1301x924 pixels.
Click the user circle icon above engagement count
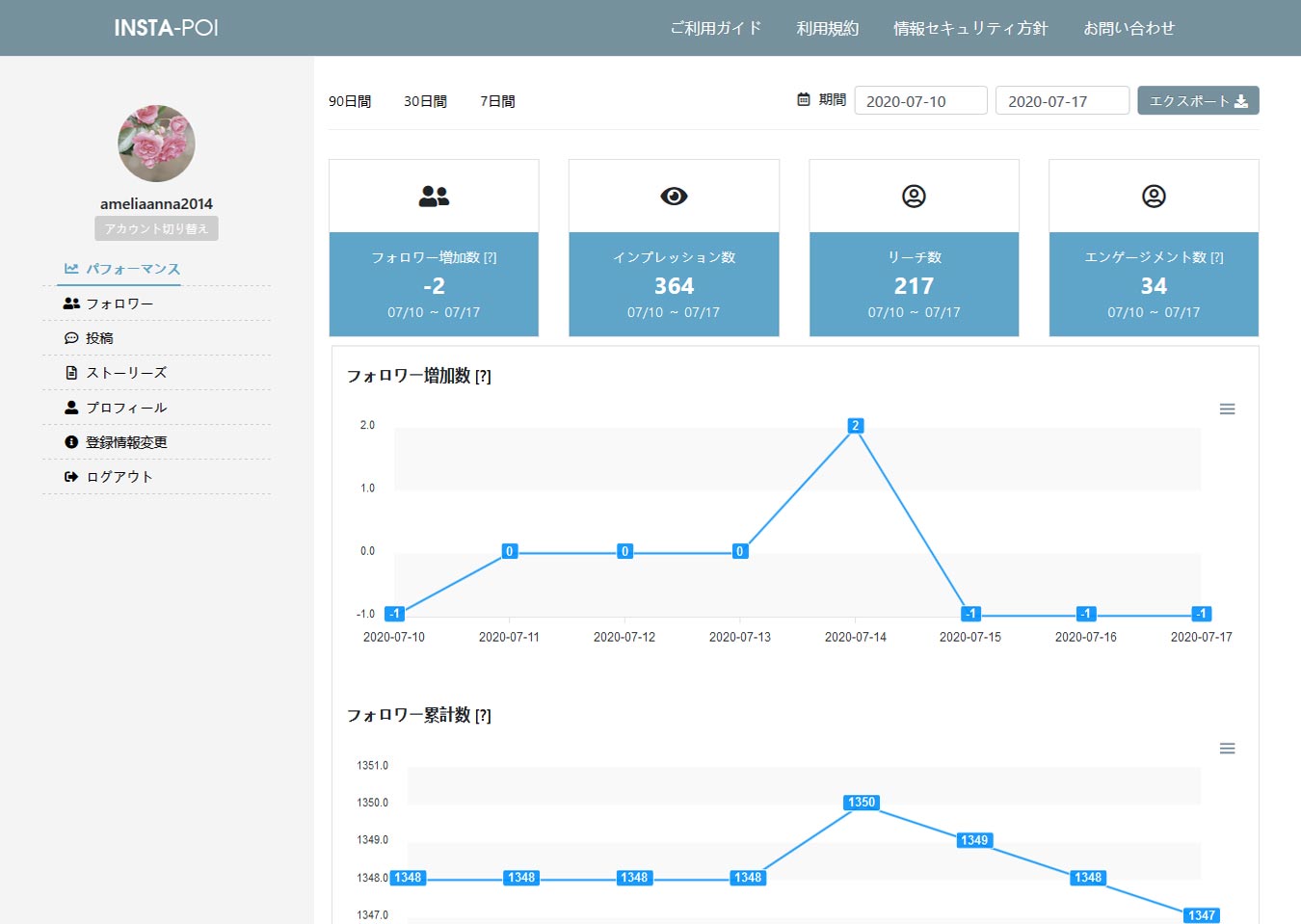pos(1154,197)
